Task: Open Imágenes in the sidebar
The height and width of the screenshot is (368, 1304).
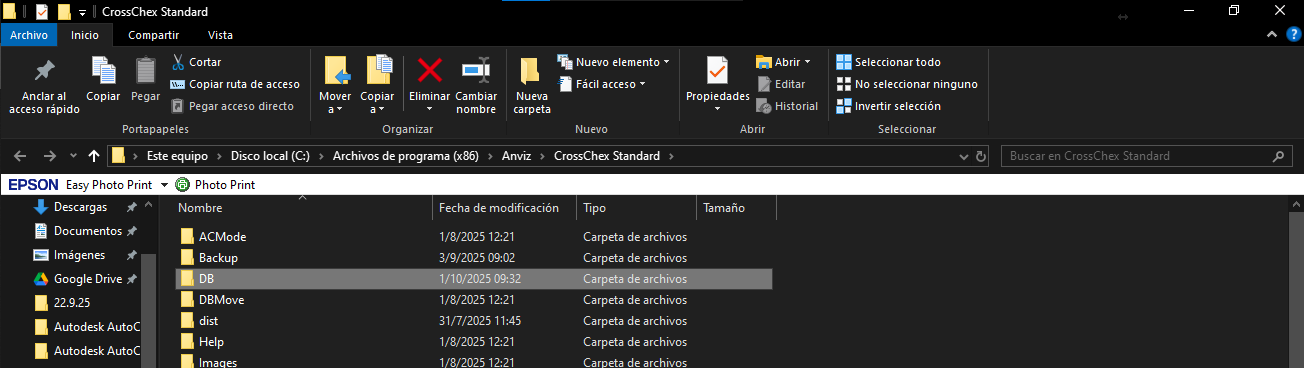Action: pos(79,255)
